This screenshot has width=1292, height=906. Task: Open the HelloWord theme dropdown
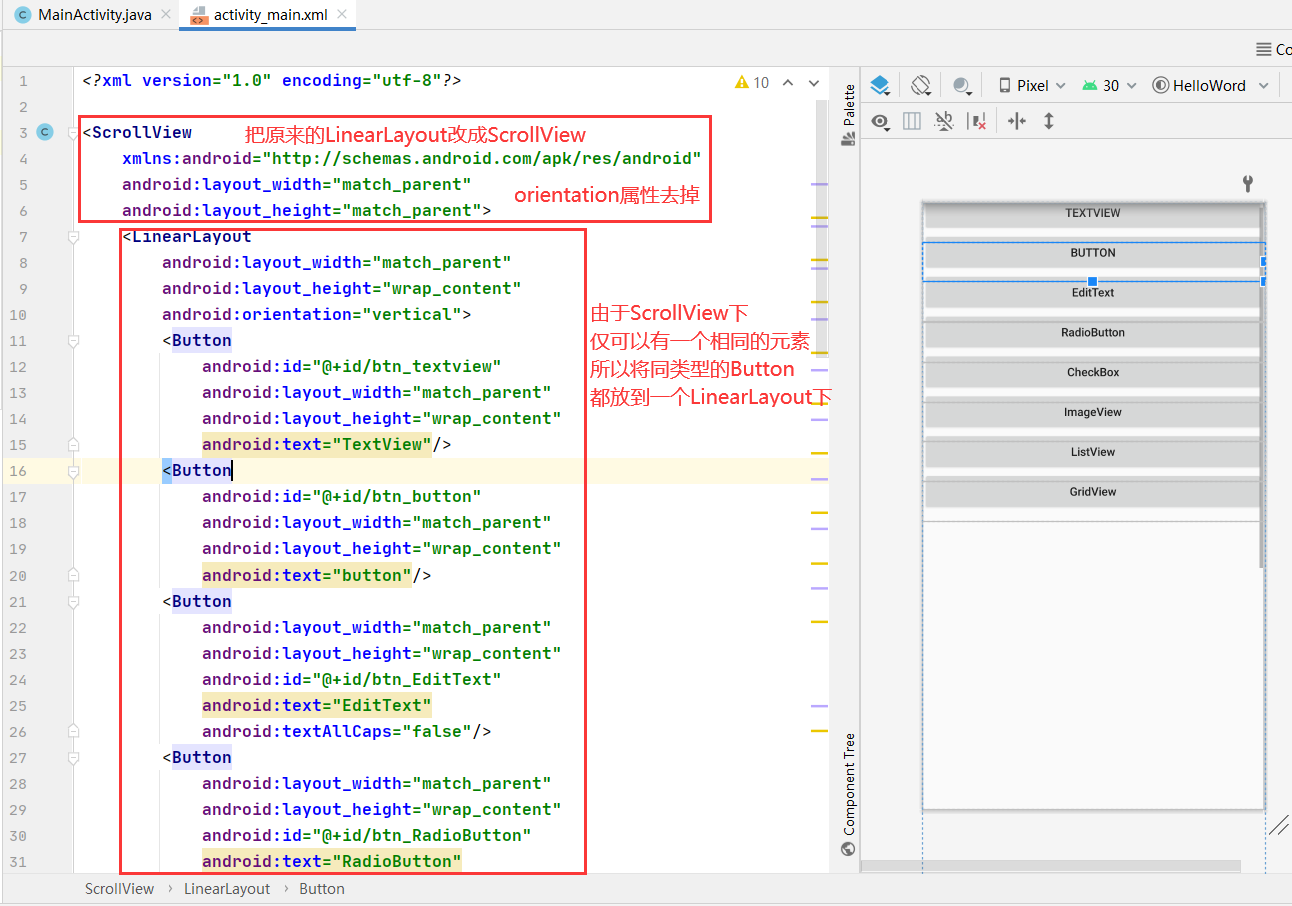pos(1210,85)
